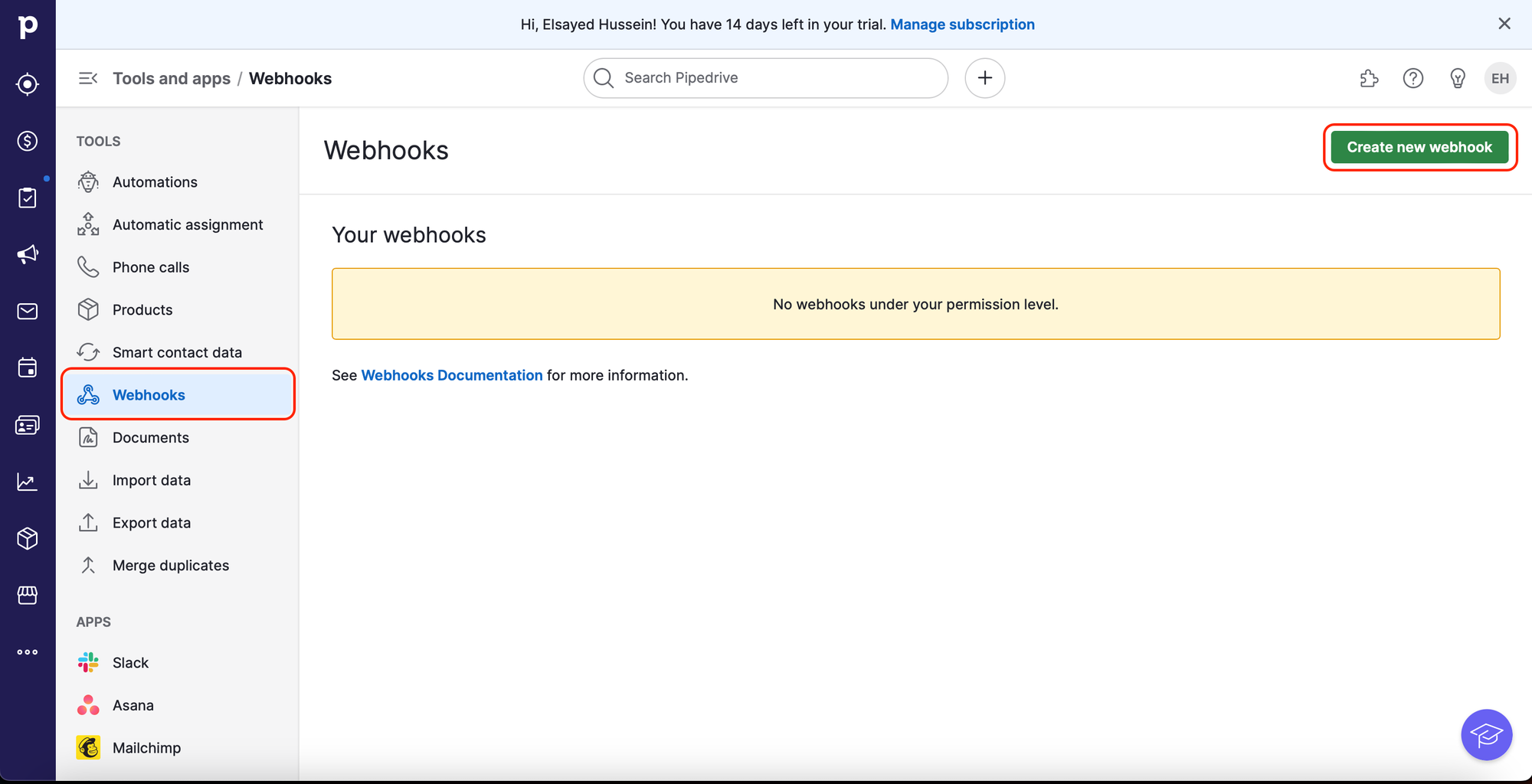The height and width of the screenshot is (784, 1532).
Task: Open the Webhooks Documentation link
Action: coord(451,375)
